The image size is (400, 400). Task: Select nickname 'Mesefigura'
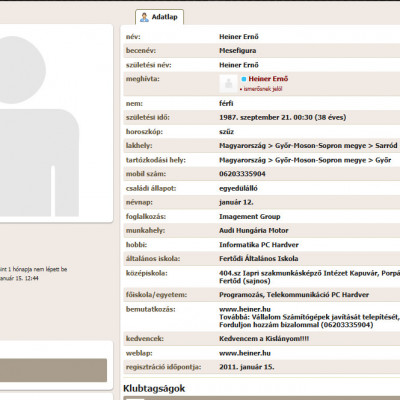pyautogui.click(x=238, y=51)
